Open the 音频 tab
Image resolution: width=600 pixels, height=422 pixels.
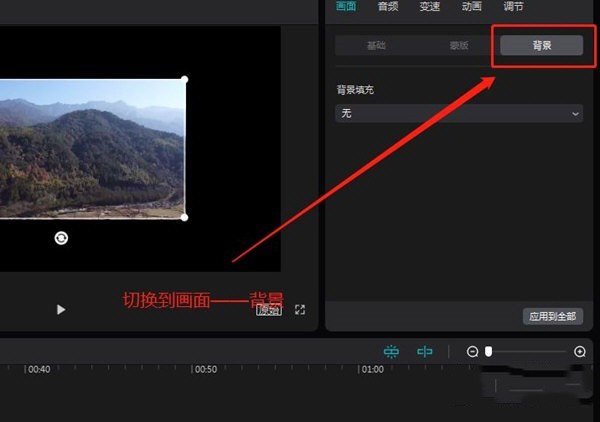point(388,7)
